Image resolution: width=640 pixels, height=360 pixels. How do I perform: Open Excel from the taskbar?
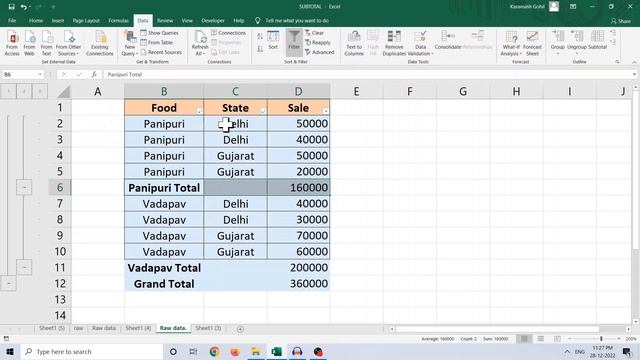[x=276, y=351]
